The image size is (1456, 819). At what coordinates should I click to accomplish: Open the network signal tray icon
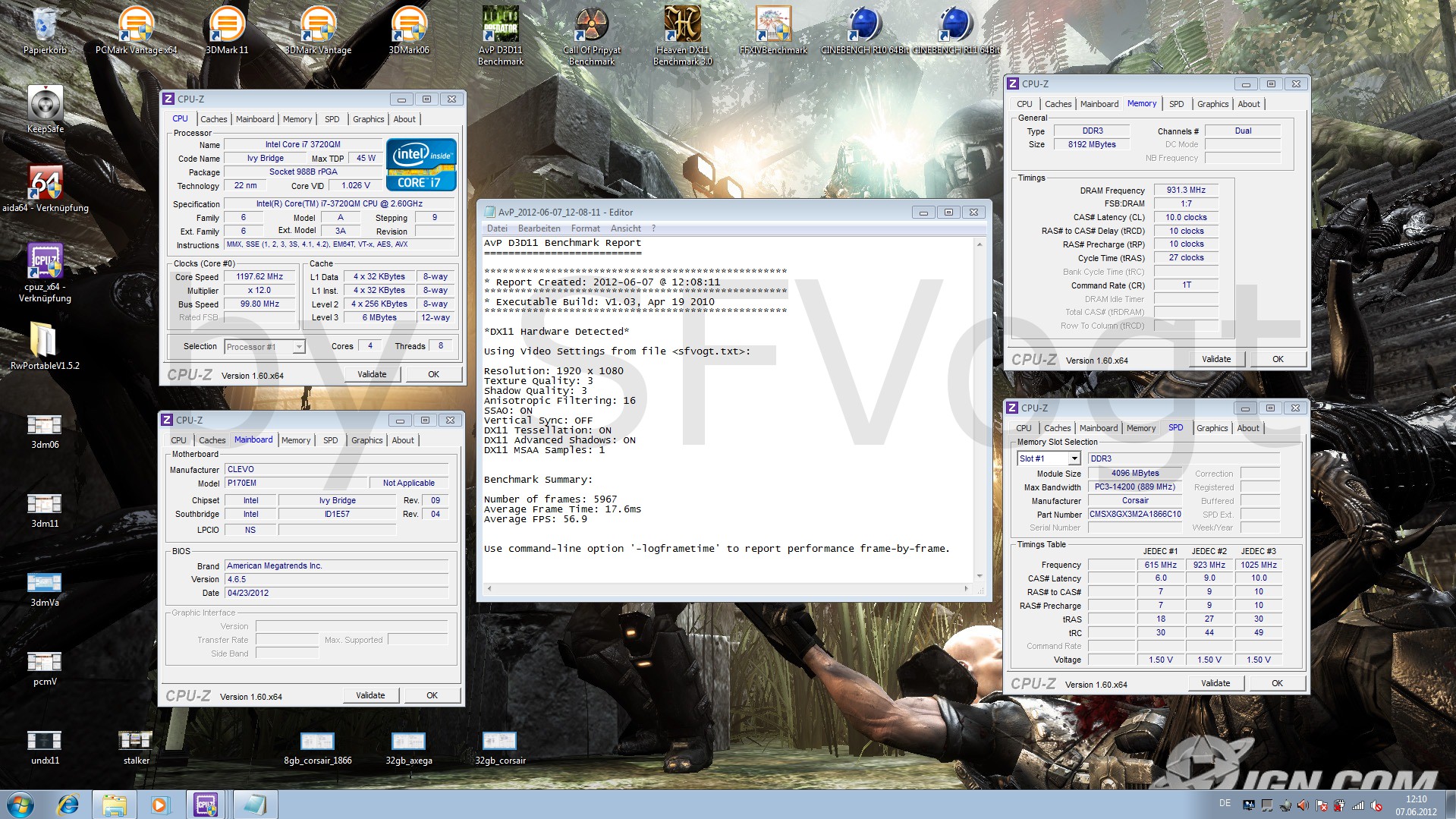(1358, 805)
